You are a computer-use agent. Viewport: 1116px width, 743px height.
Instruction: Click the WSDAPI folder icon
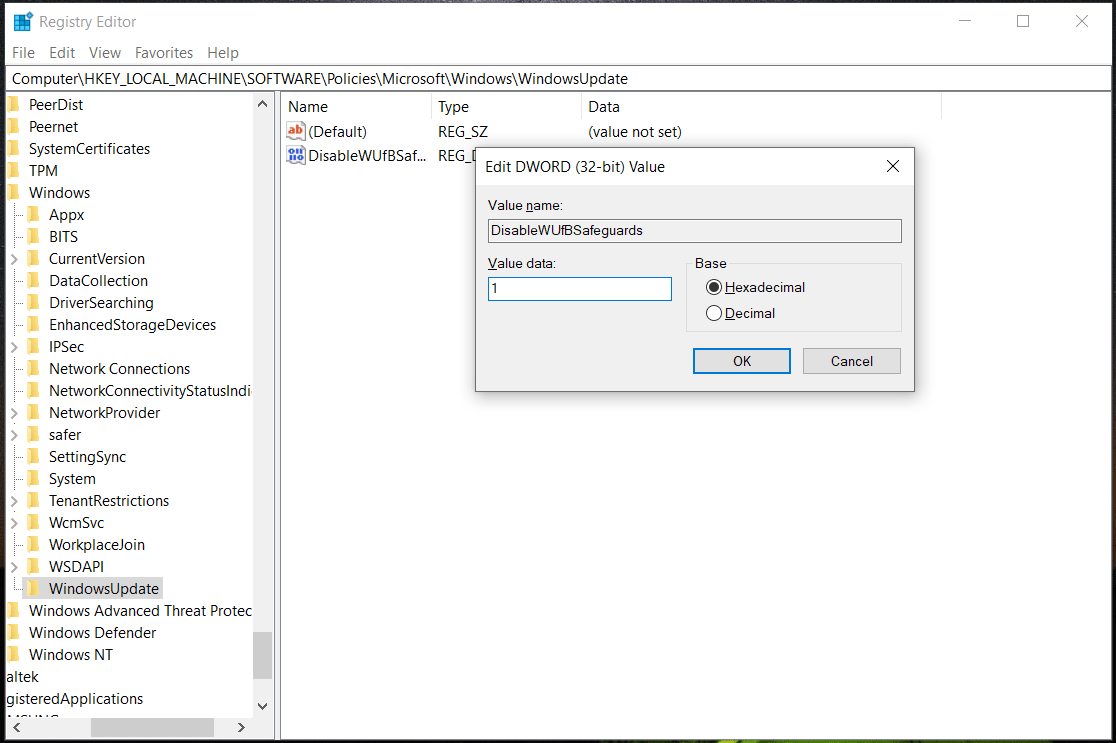(x=33, y=568)
